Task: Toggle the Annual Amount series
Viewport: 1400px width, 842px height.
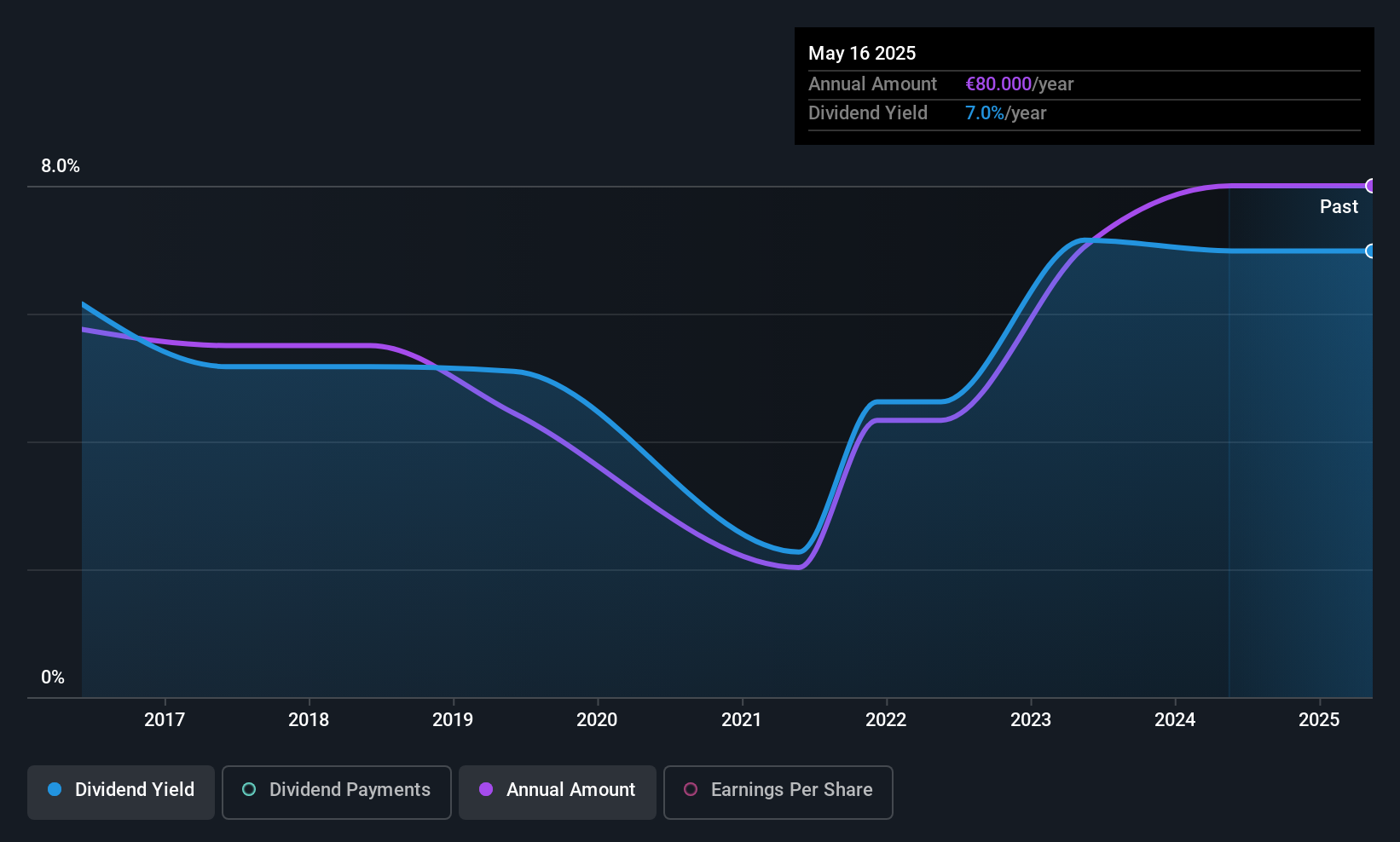Action: [x=558, y=793]
